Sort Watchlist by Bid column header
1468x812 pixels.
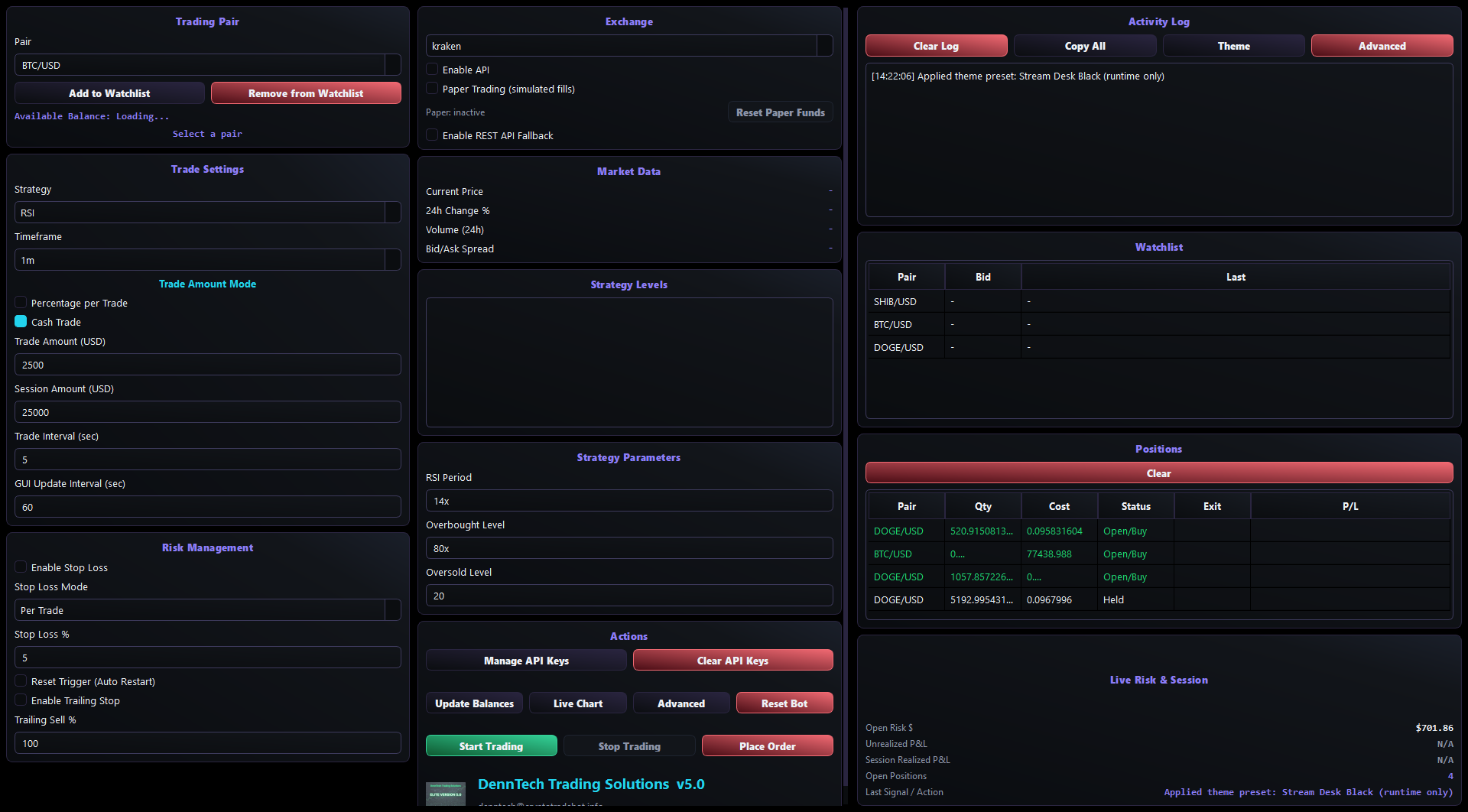coord(983,277)
